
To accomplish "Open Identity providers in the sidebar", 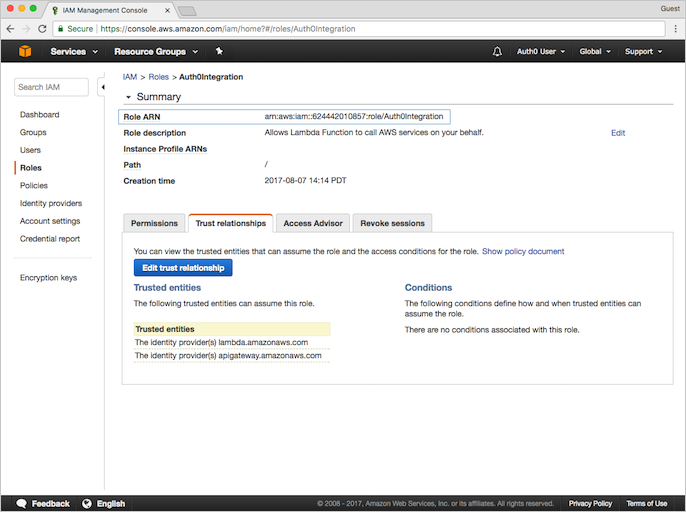I will (x=51, y=203).
